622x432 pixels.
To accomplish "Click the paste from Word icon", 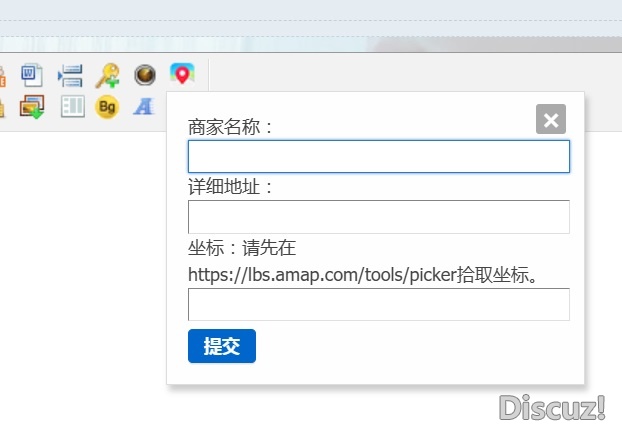I will 33,74.
